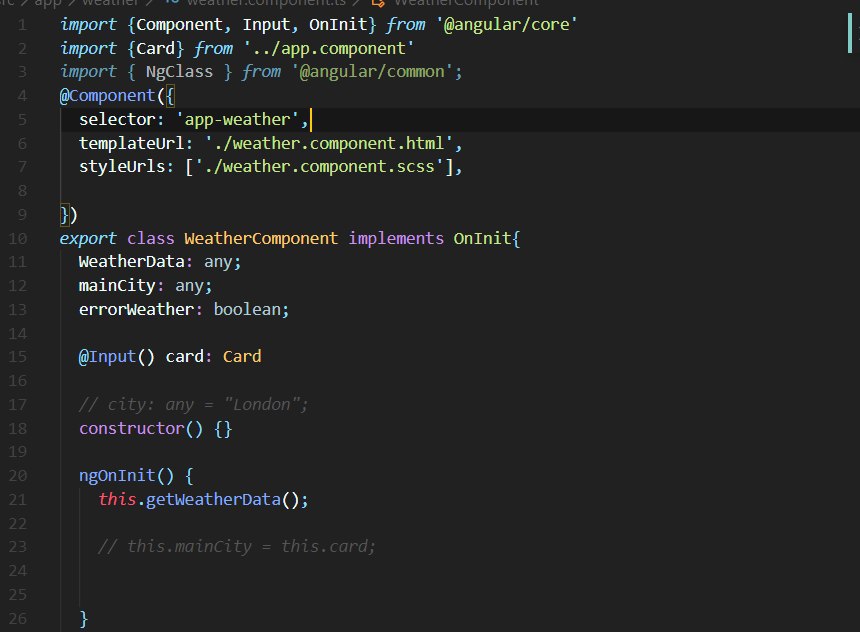The height and width of the screenshot is (632, 860).
Task: Click the @Component decorator
Action: [x=108, y=96]
